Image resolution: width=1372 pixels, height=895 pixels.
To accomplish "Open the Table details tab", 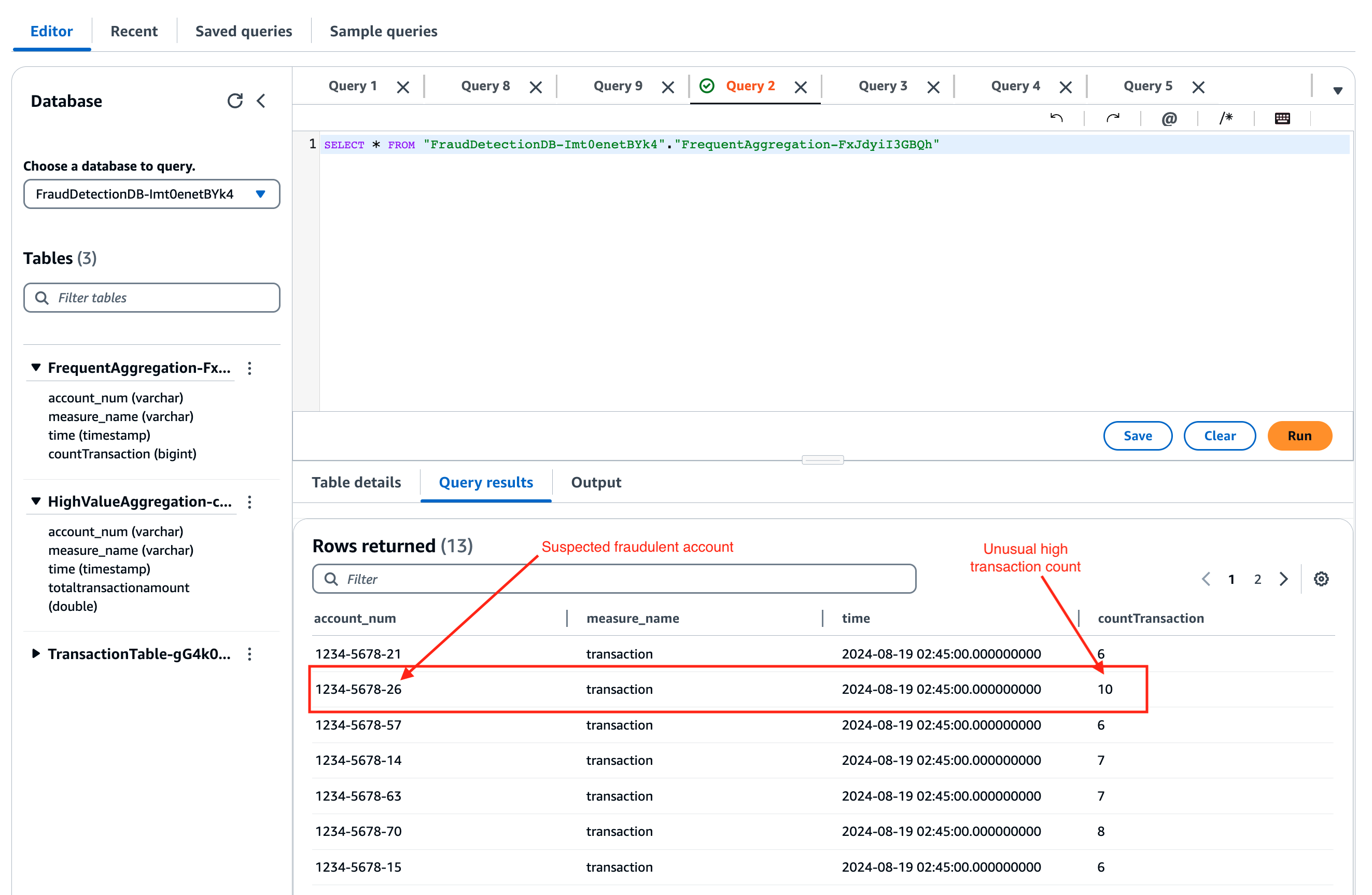I will (356, 482).
